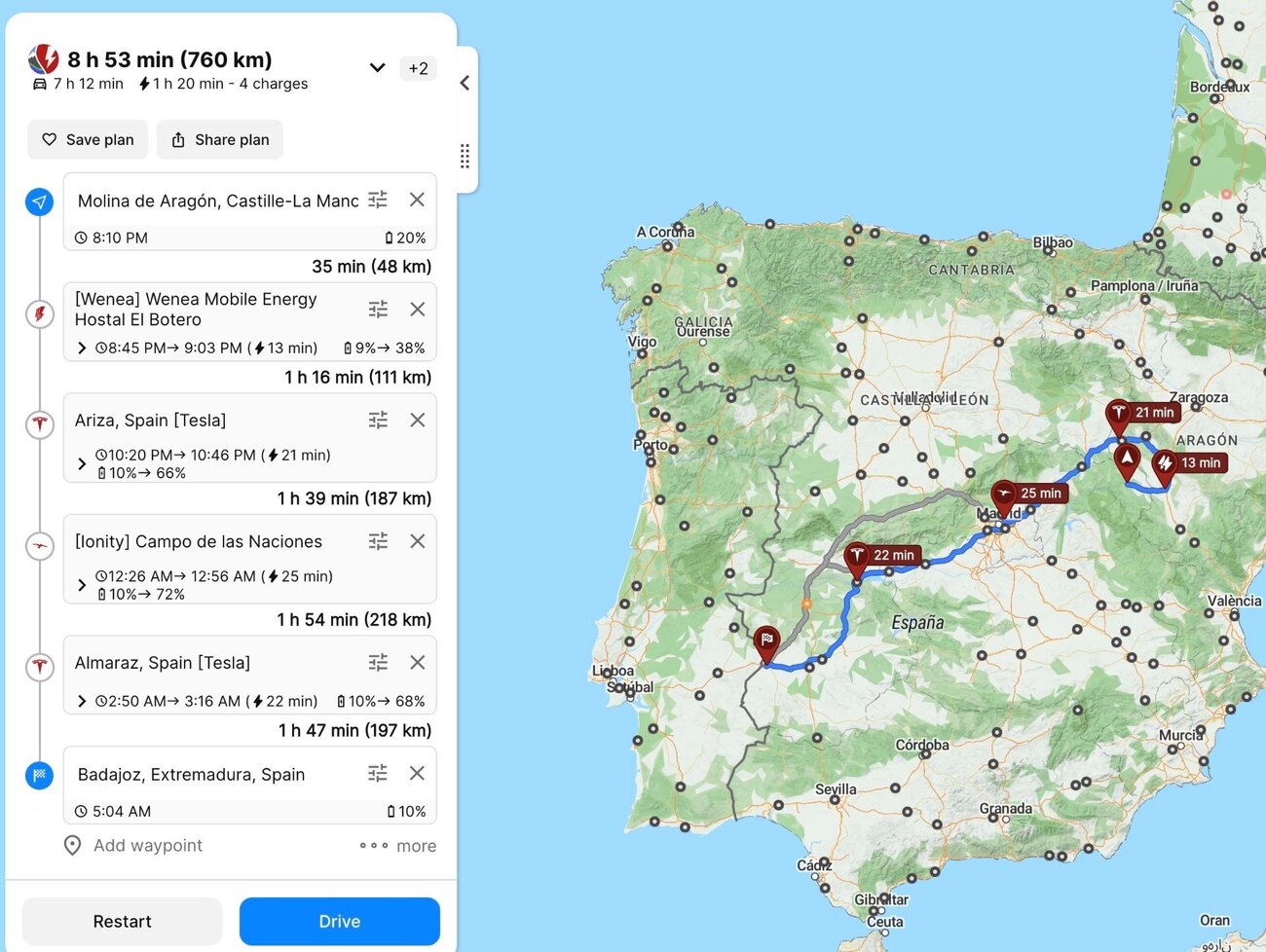The width and height of the screenshot is (1266, 952).
Task: Click the share icon on Share plan
Action: 178,140
